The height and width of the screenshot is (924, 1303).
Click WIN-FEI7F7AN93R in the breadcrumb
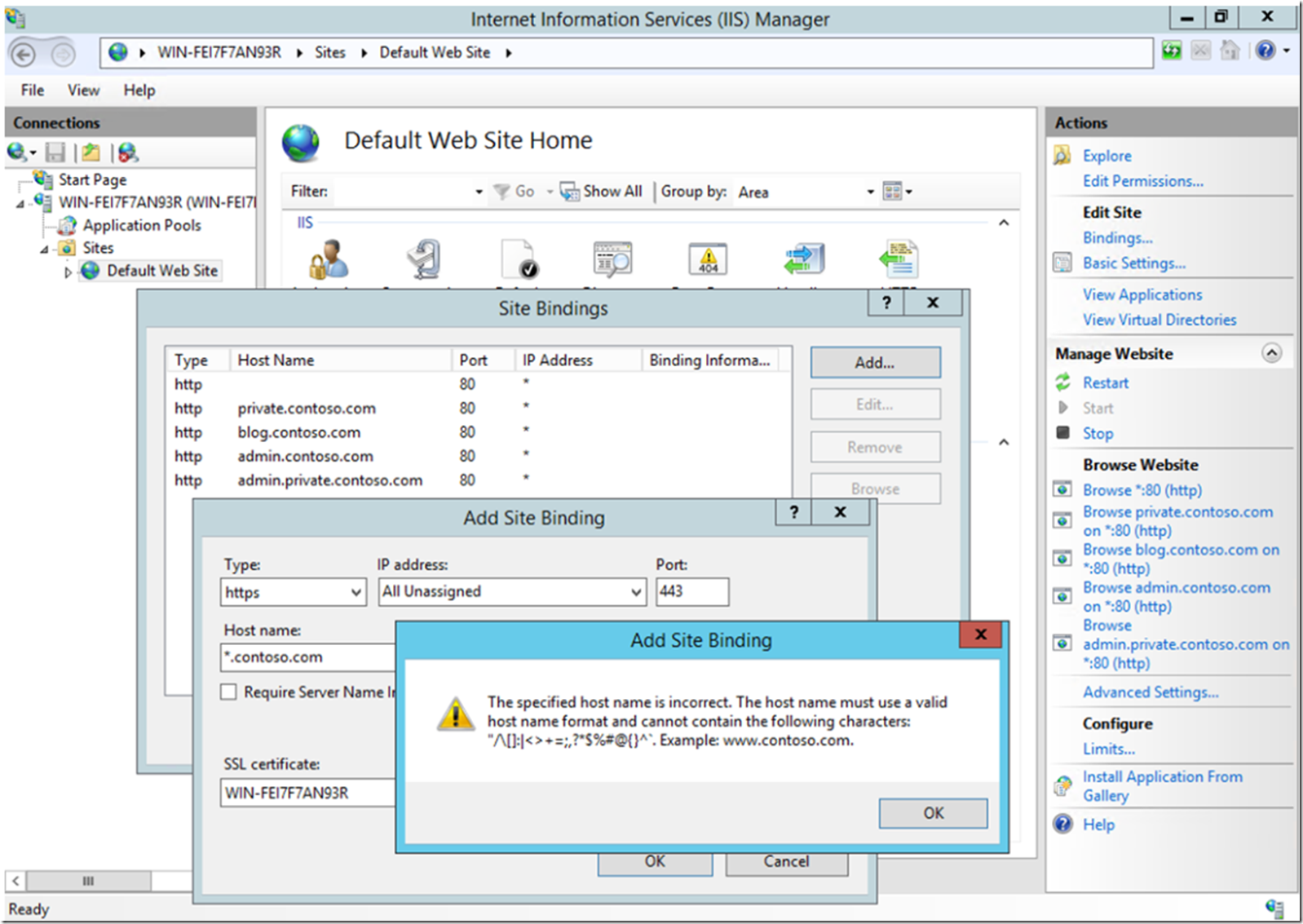click(x=219, y=52)
